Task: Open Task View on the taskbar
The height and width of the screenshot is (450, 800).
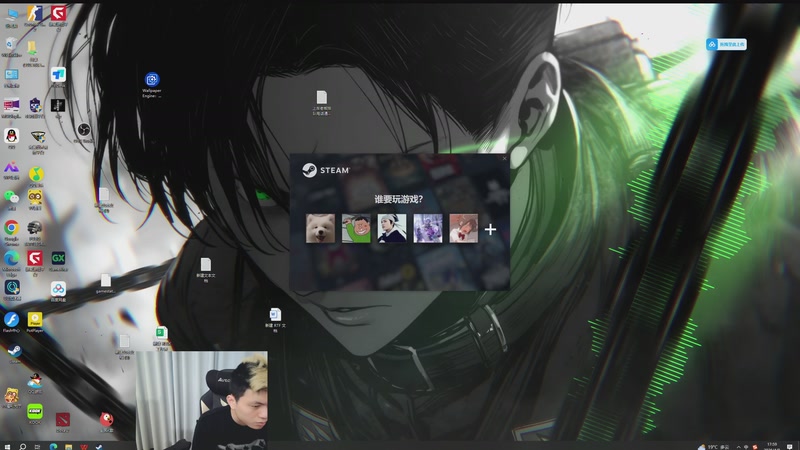Action: pos(37,446)
